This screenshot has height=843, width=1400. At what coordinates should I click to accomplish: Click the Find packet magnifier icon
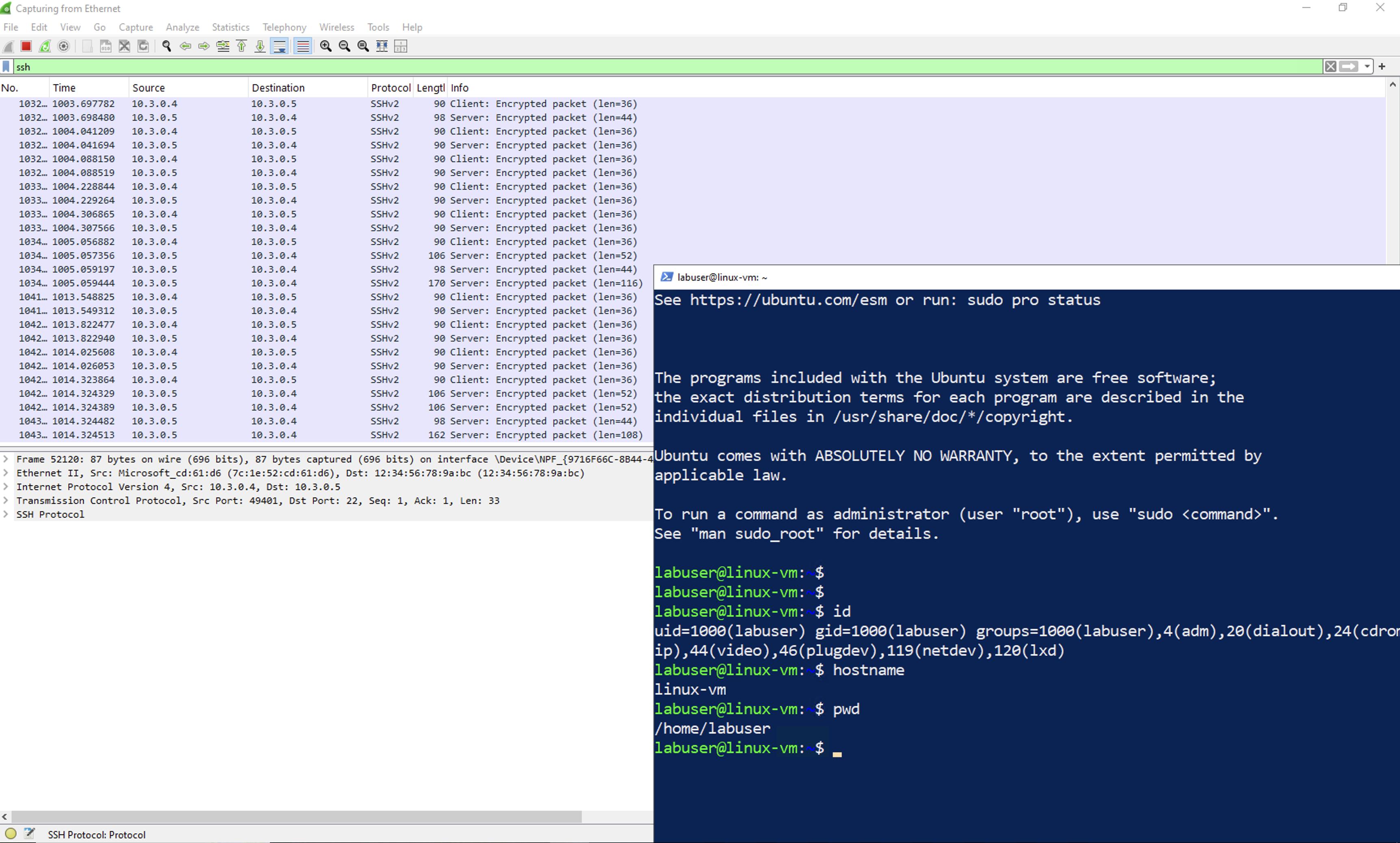pos(167,46)
